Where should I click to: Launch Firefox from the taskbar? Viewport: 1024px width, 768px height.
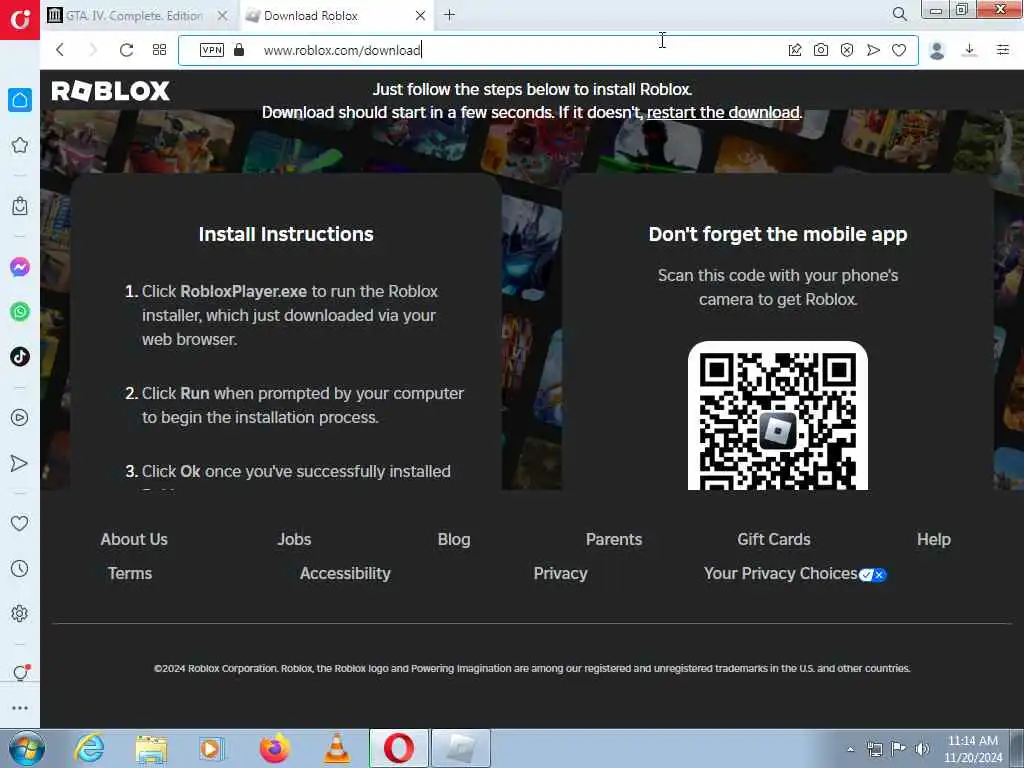coord(275,748)
